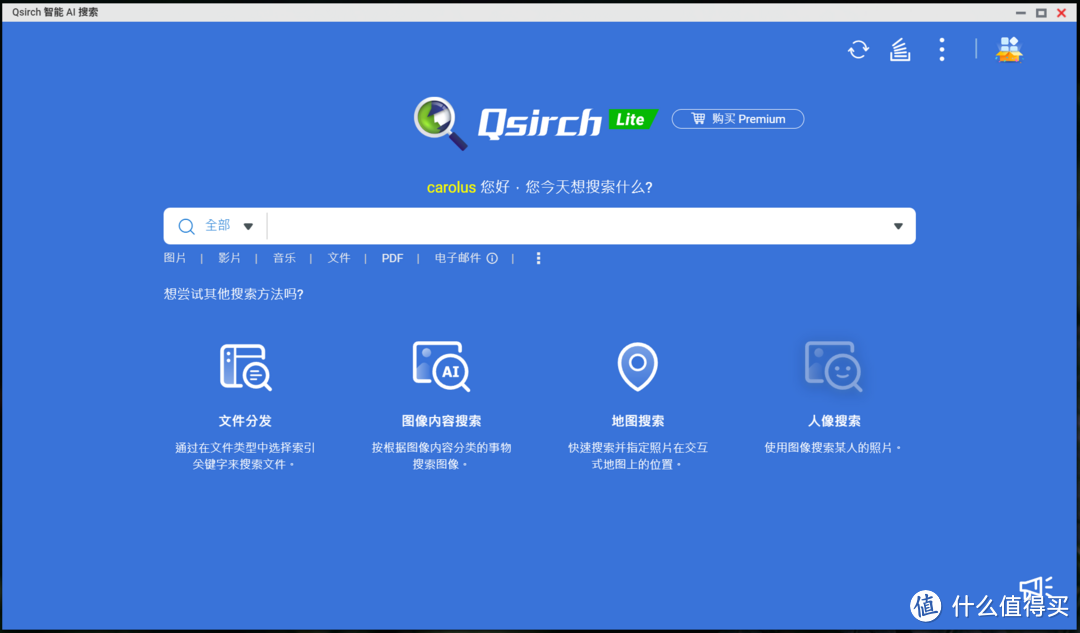
Task: Click the carolus username text
Action: [451, 187]
